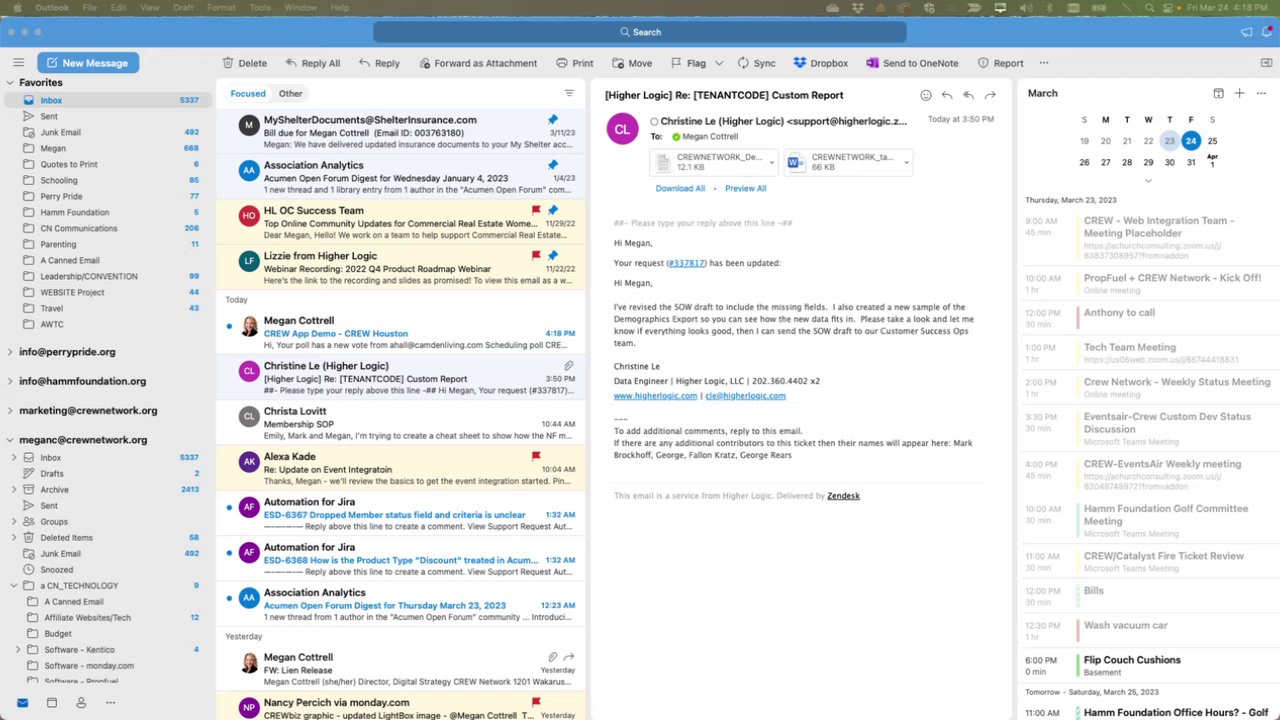Open the filter icon above the message list
1280x720 pixels.
(x=569, y=93)
